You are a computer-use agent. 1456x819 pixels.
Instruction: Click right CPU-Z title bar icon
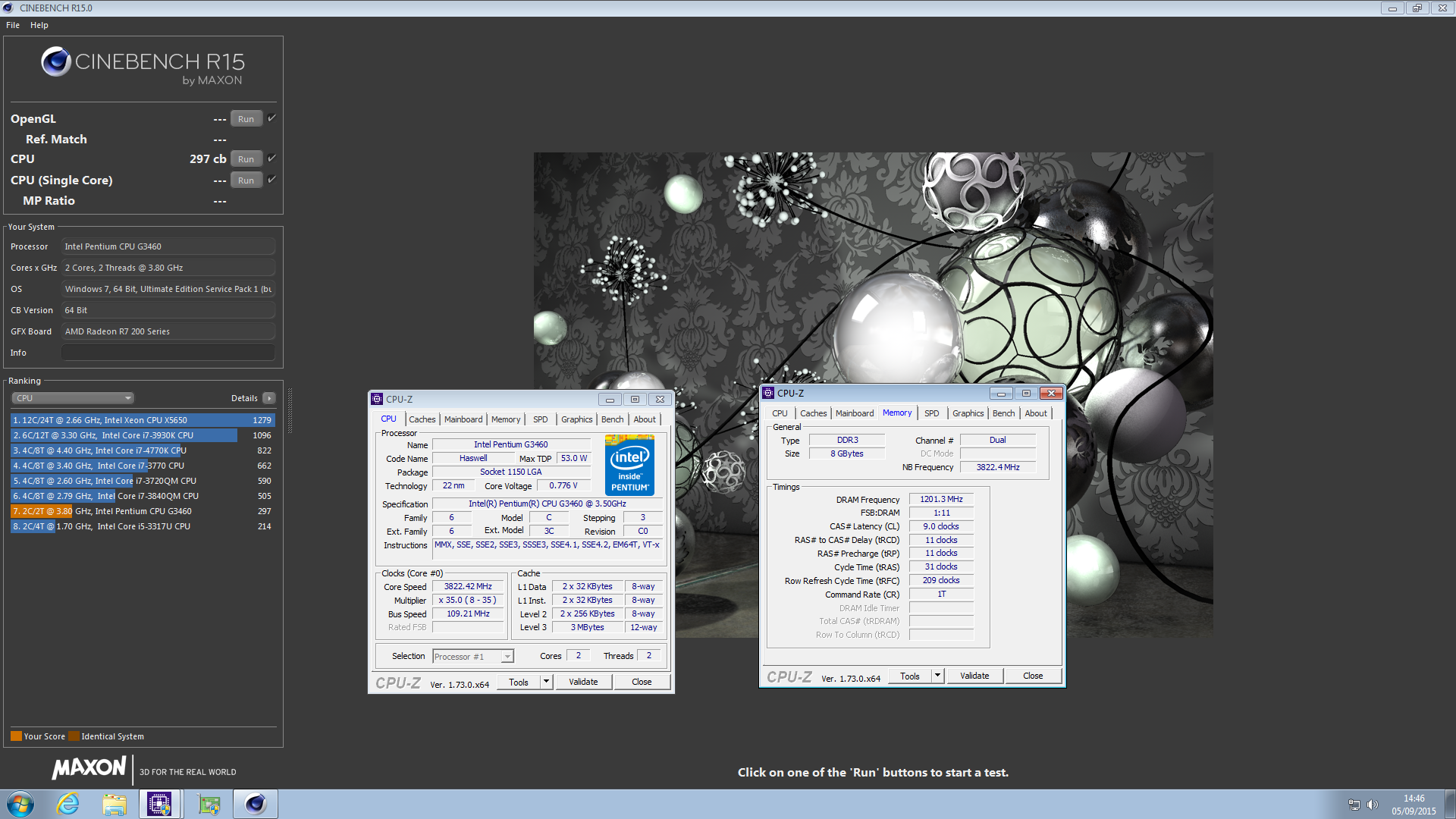768,393
